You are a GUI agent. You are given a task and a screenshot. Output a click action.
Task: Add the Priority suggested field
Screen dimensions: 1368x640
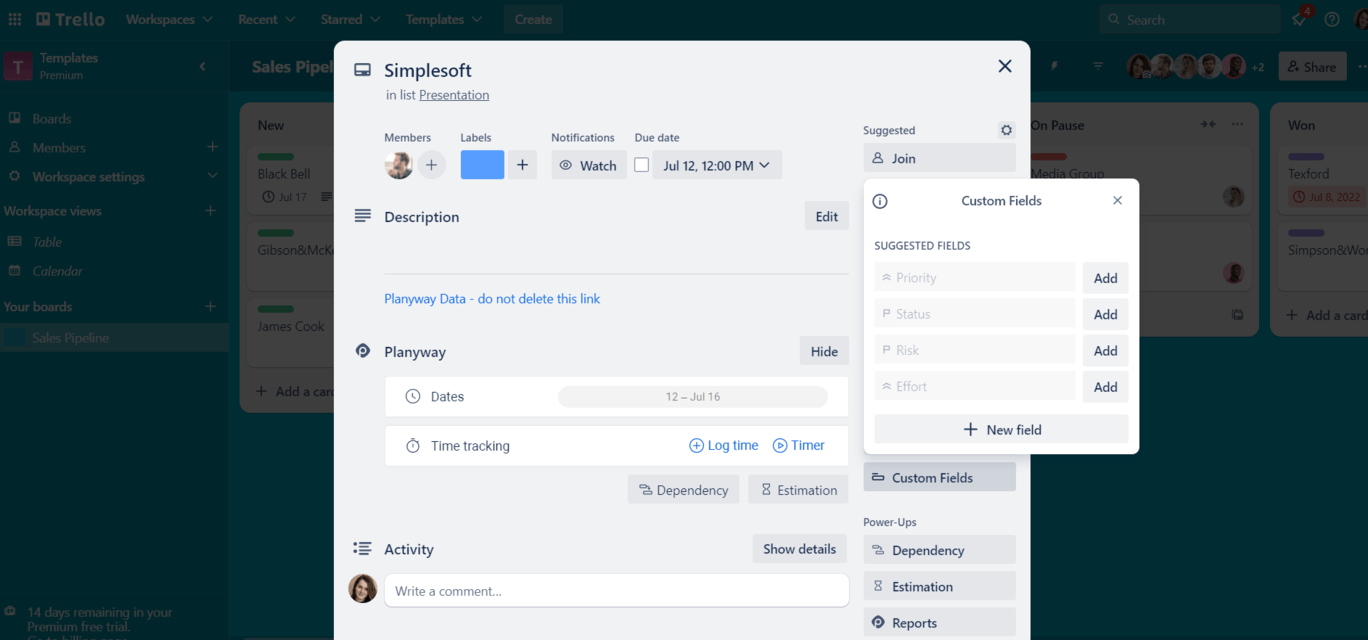[x=1105, y=278]
